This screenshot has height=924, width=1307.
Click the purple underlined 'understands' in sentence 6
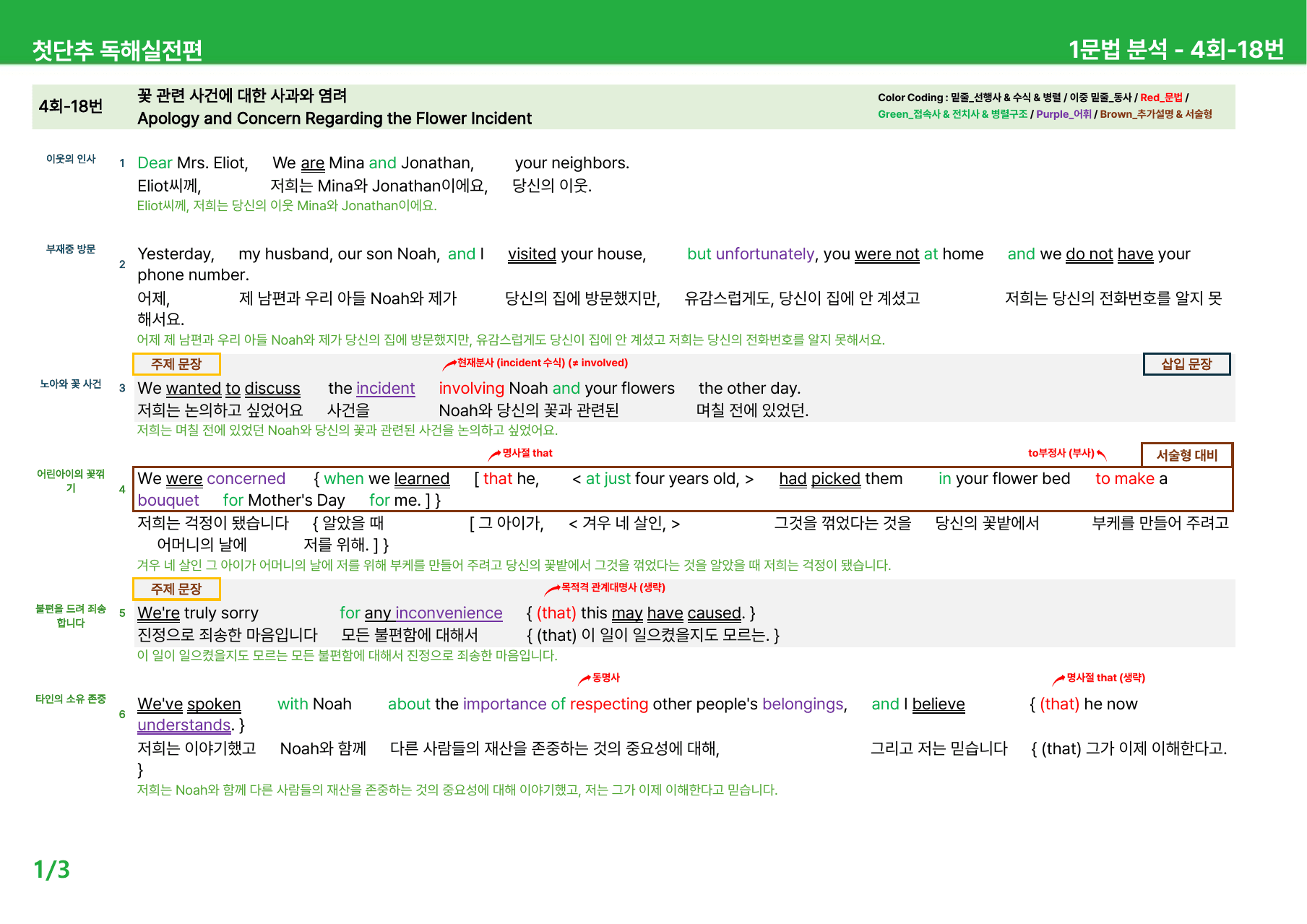[x=184, y=725]
